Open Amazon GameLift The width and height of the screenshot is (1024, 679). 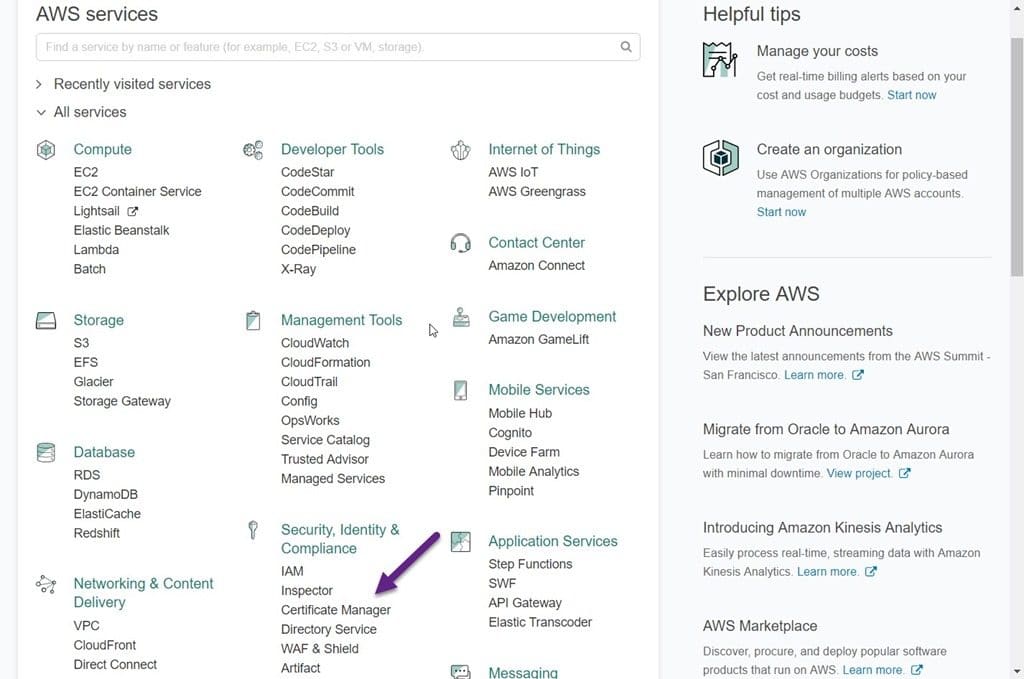[x=539, y=340]
